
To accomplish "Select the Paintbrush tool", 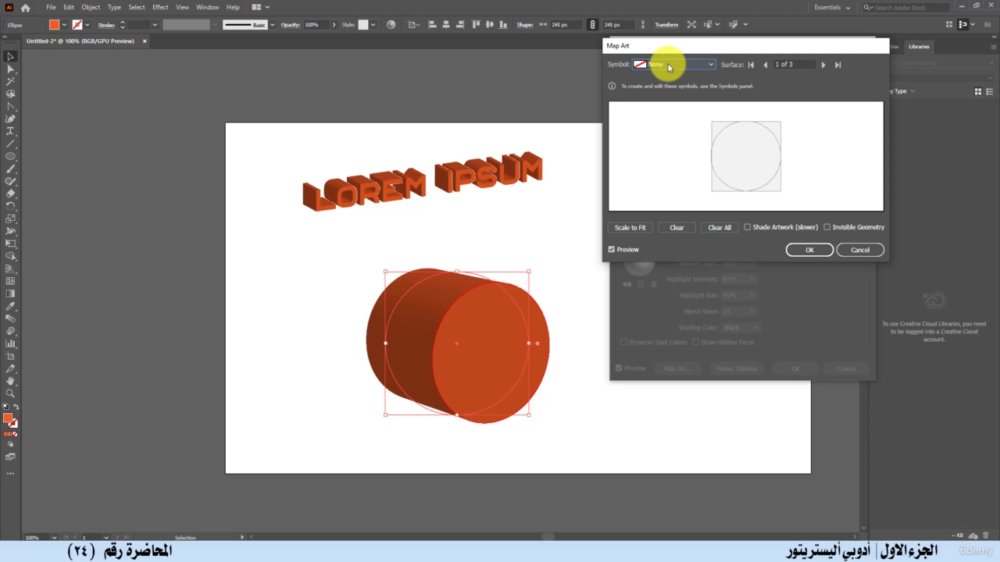I will [x=10, y=169].
